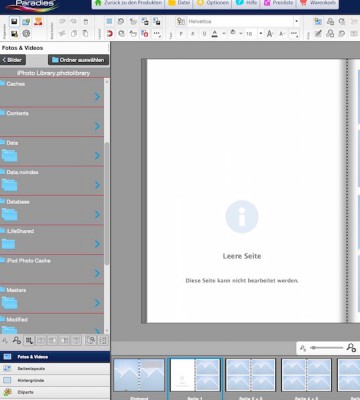Image resolution: width=360 pixels, height=400 pixels.
Task: Click the zoom-in magnifier below folder list
Action: (x=16, y=340)
